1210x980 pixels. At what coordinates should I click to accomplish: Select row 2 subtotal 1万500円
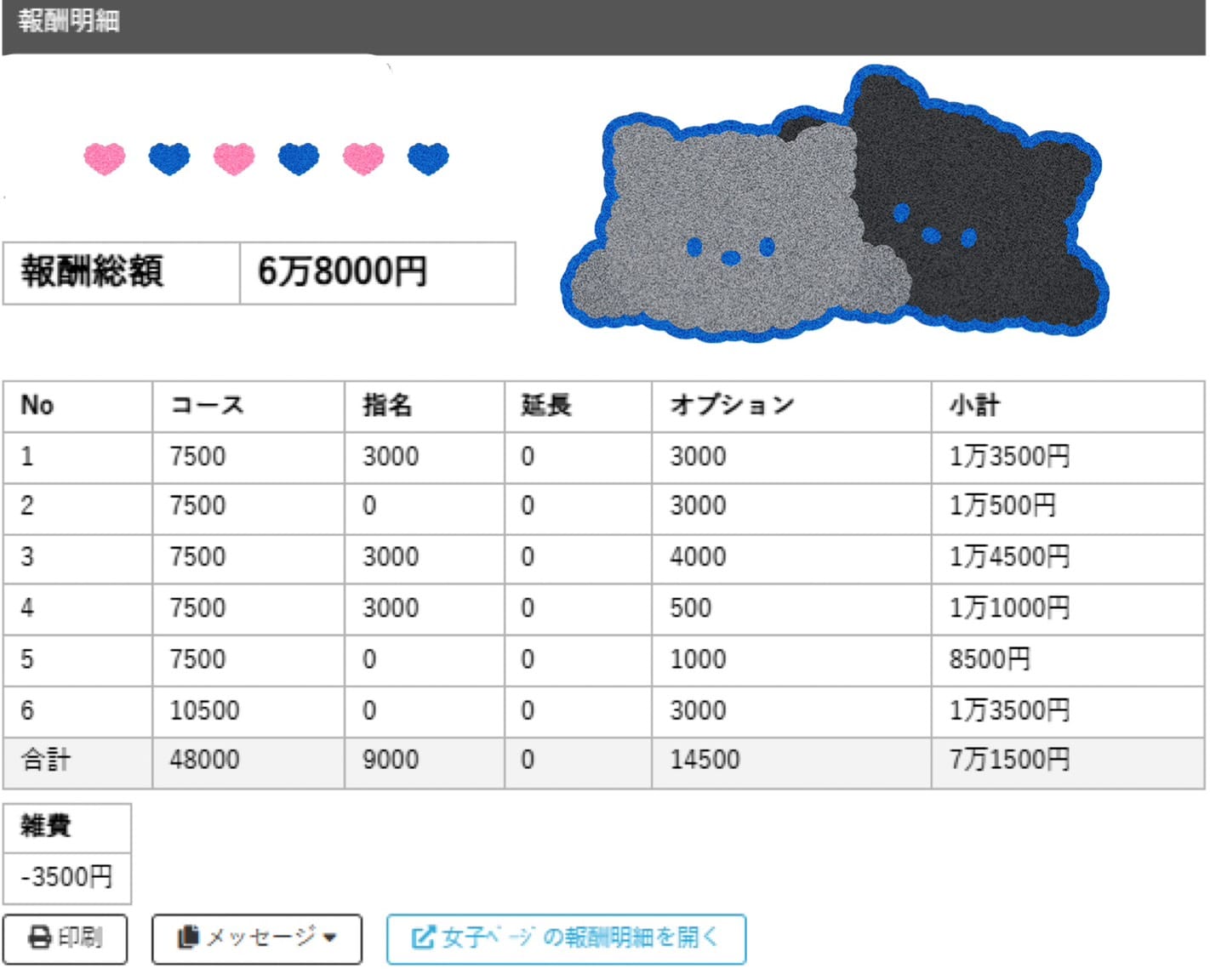click(x=1002, y=506)
